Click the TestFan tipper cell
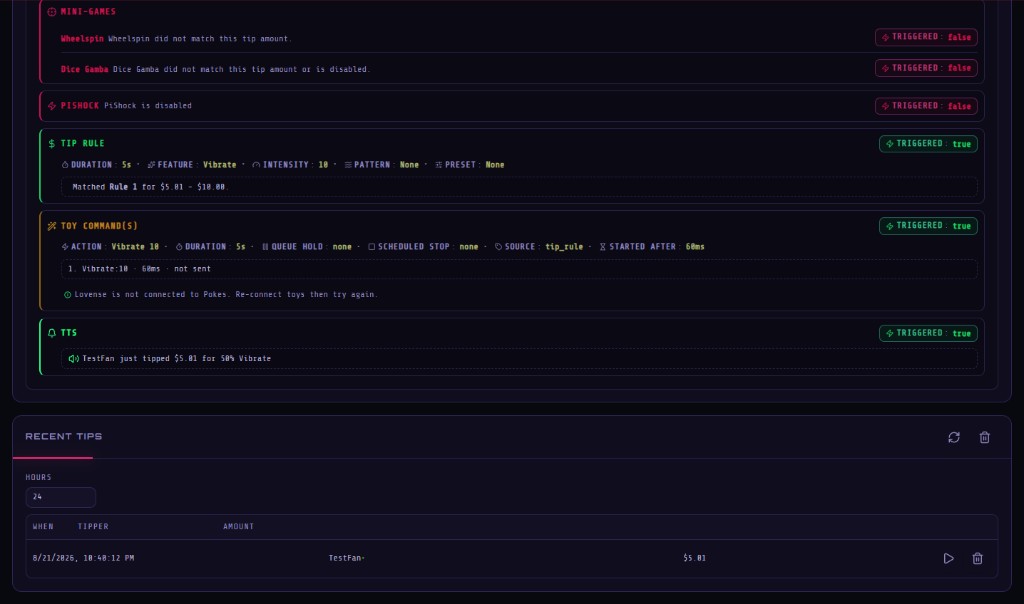This screenshot has width=1024, height=604. [x=346, y=558]
